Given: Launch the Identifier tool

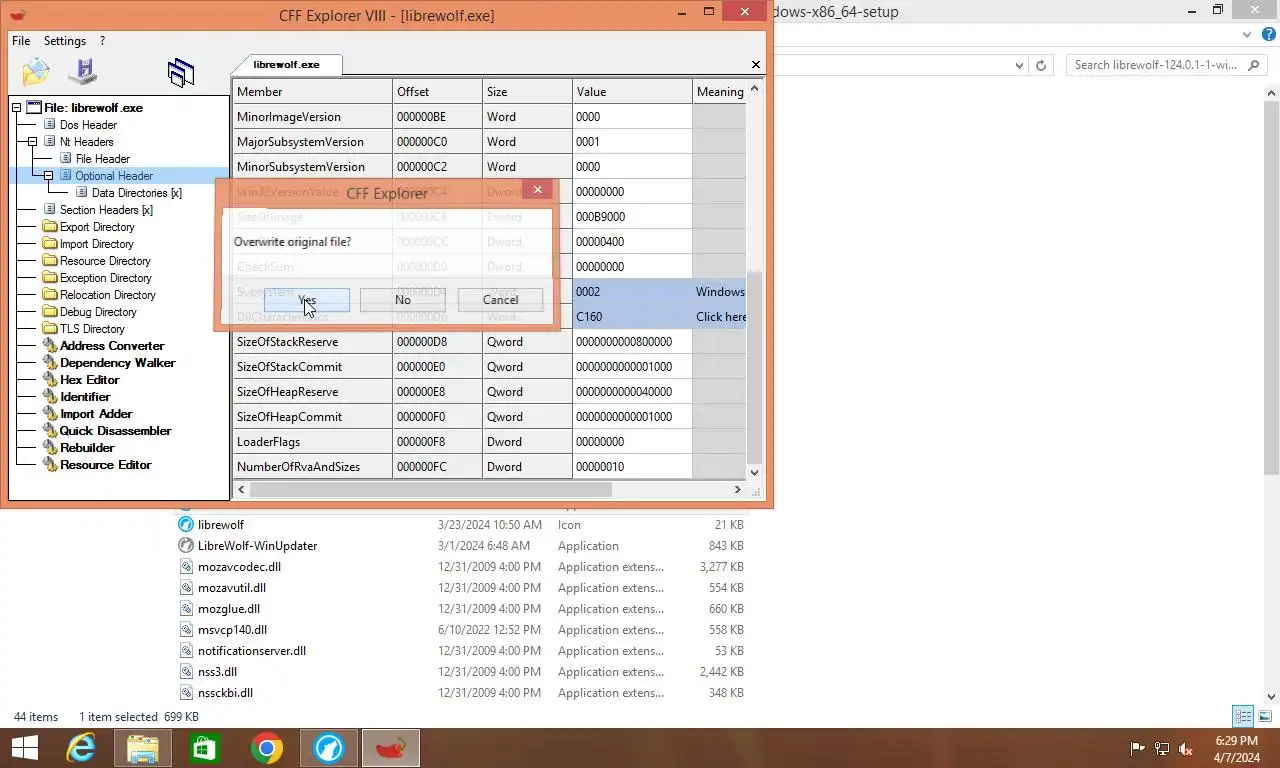Looking at the screenshot, I should 85,397.
